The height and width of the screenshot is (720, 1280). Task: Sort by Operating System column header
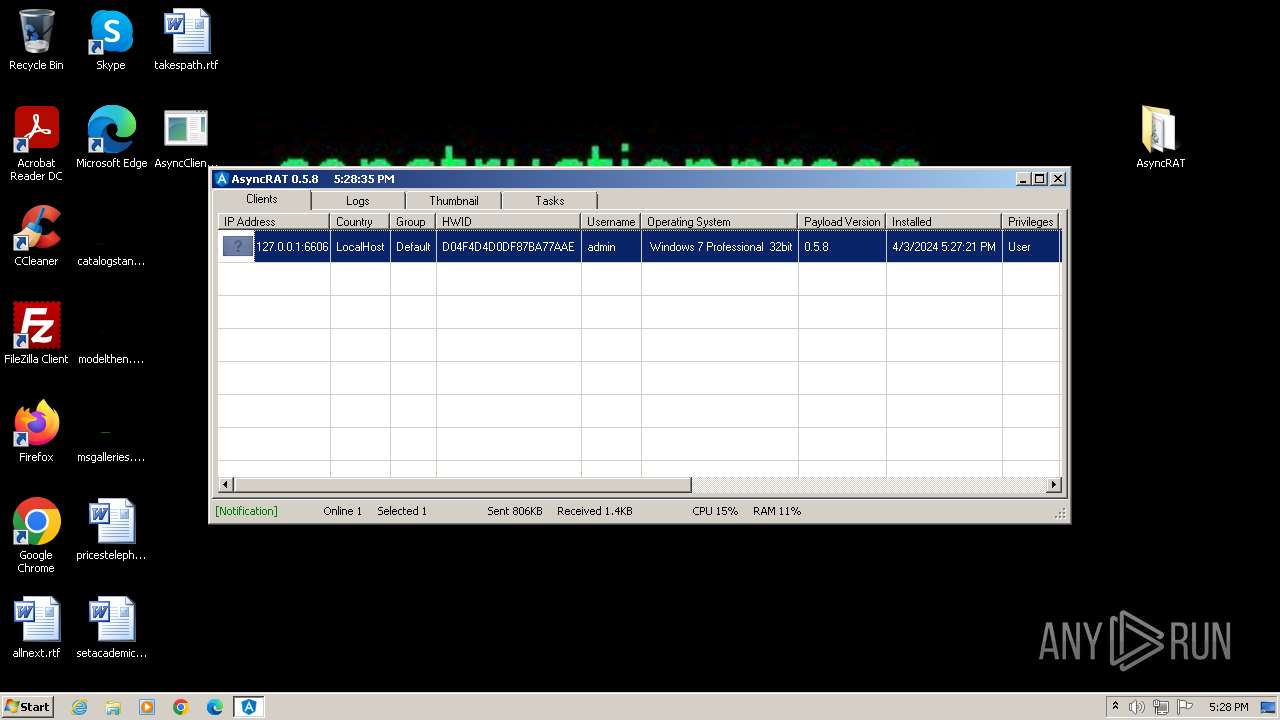click(x=719, y=222)
